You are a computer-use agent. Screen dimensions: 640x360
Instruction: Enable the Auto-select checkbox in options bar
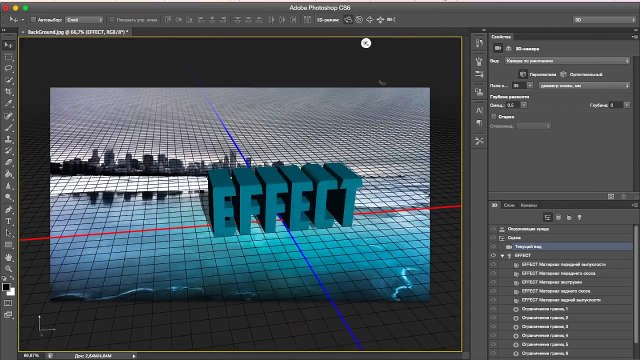(x=33, y=20)
